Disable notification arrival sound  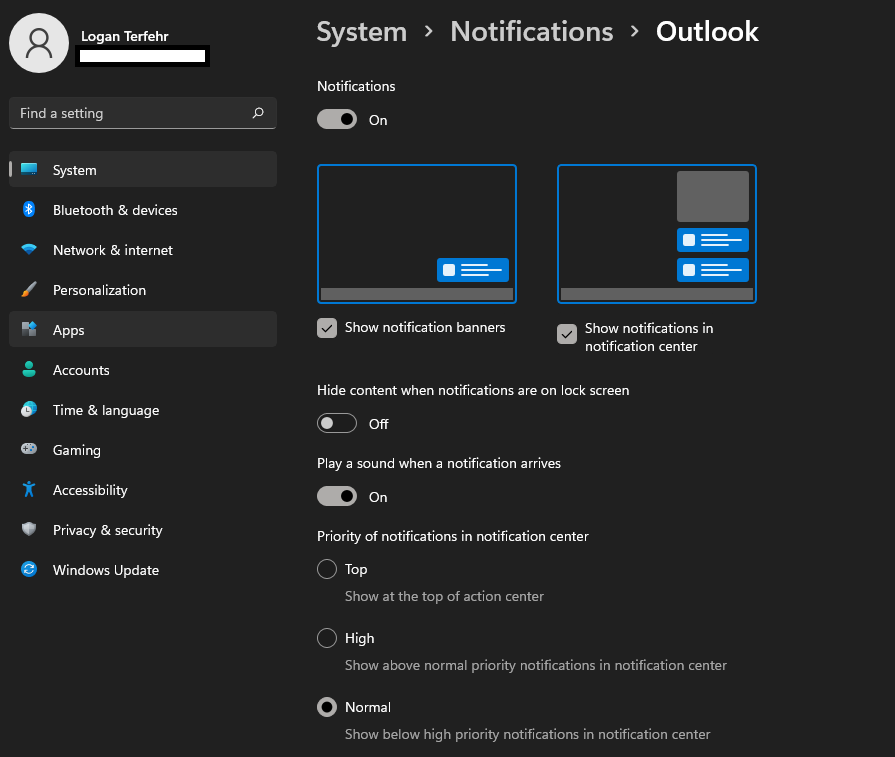click(336, 496)
